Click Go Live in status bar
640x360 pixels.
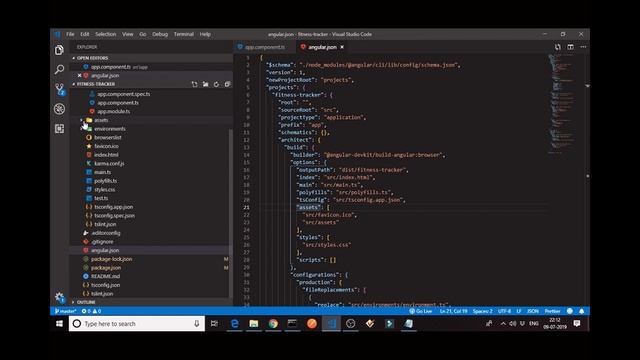[x=420, y=311]
